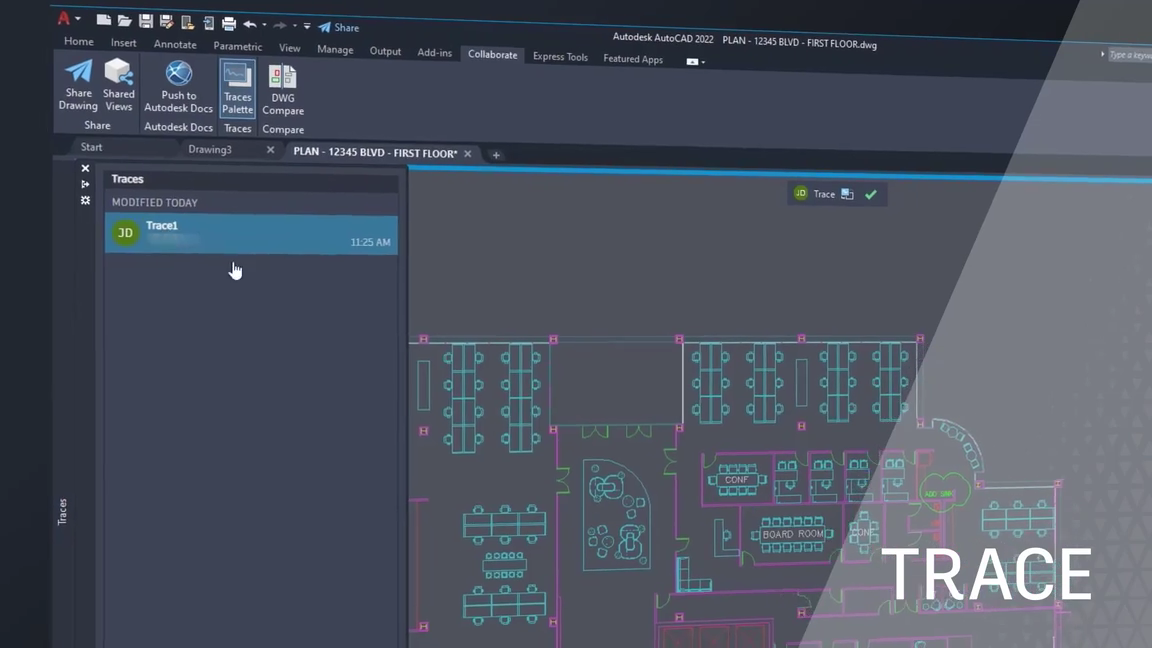Click the Traces panel title in ribbon

237,129
